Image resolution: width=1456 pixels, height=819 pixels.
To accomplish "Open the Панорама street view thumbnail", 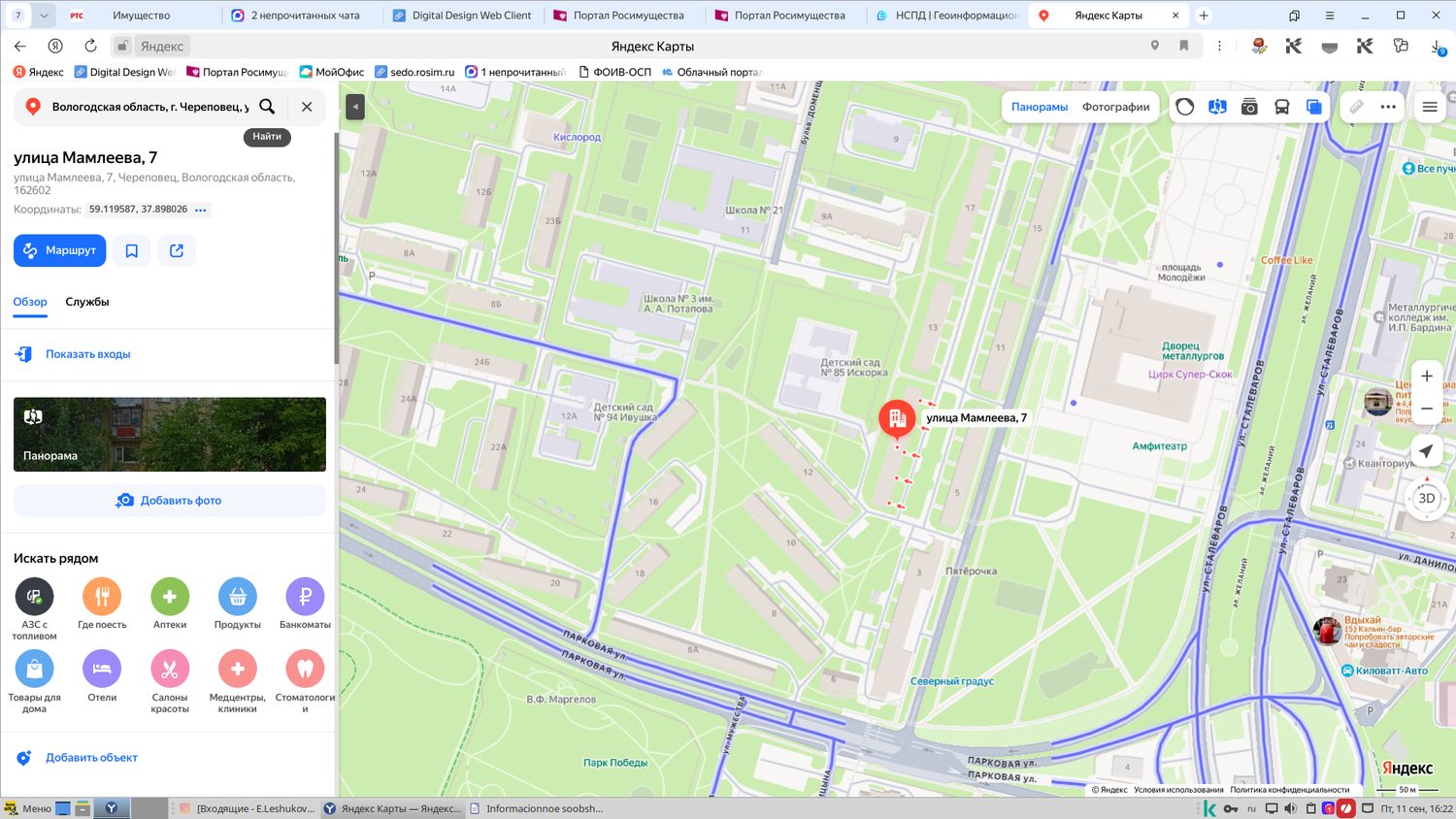I will point(170,435).
